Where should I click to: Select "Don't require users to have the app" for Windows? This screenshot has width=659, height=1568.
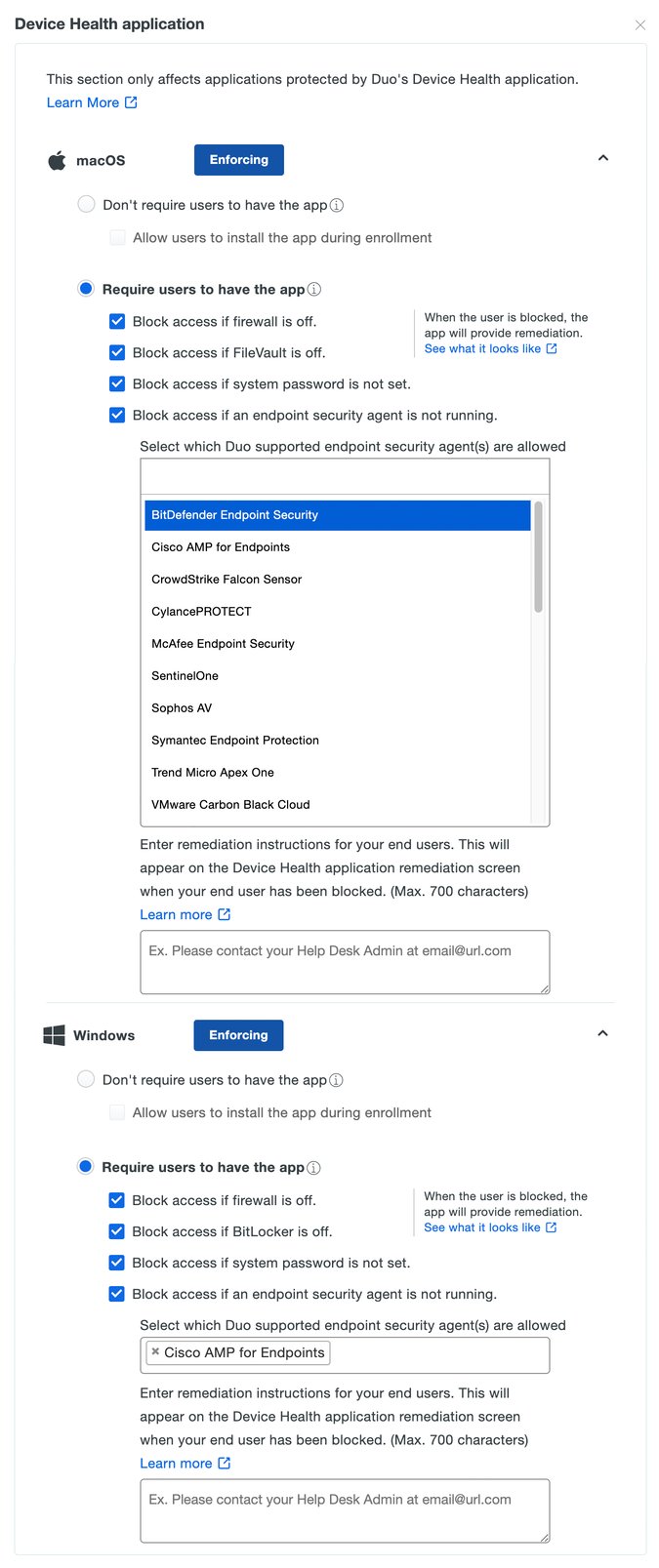click(85, 1079)
